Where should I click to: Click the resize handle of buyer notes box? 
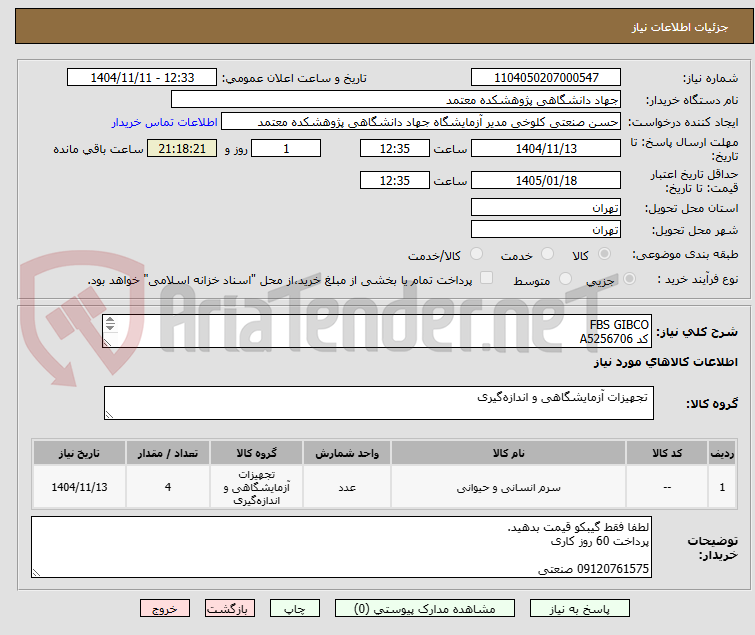37,572
